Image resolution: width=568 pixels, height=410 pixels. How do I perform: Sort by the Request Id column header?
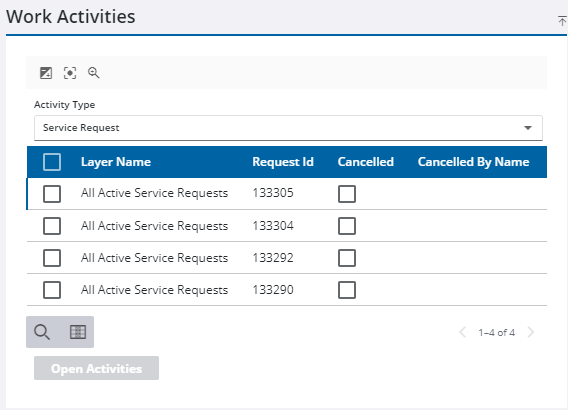tap(283, 162)
